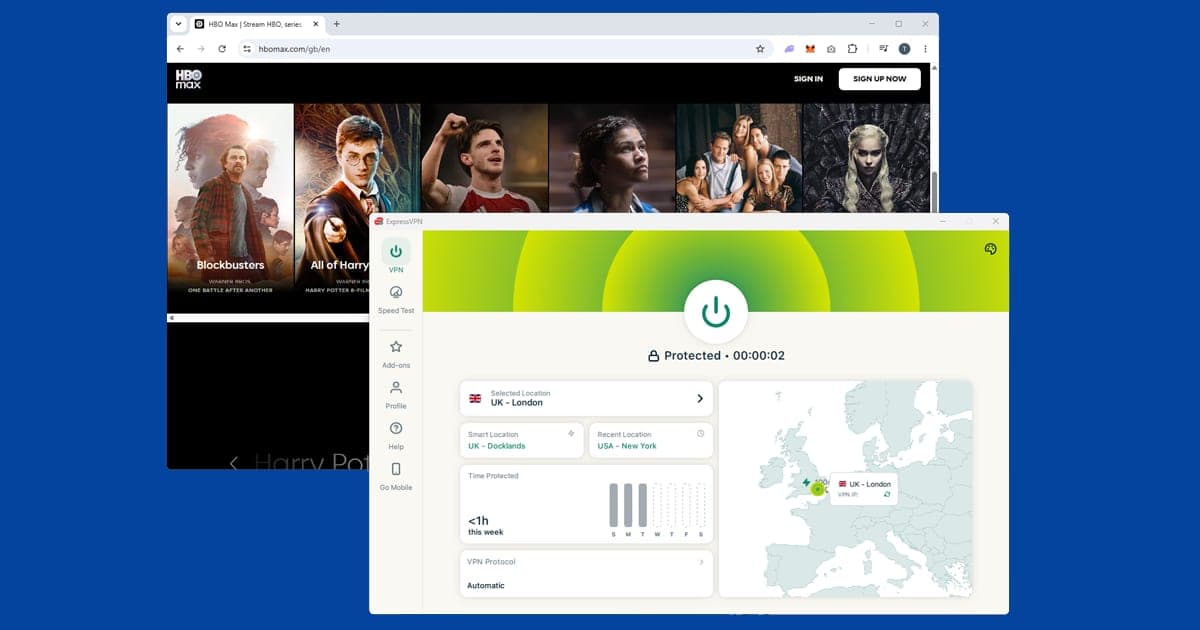Connect to Smart Location UK - Docklands
Image resolution: width=1200 pixels, height=630 pixels.
(x=522, y=440)
